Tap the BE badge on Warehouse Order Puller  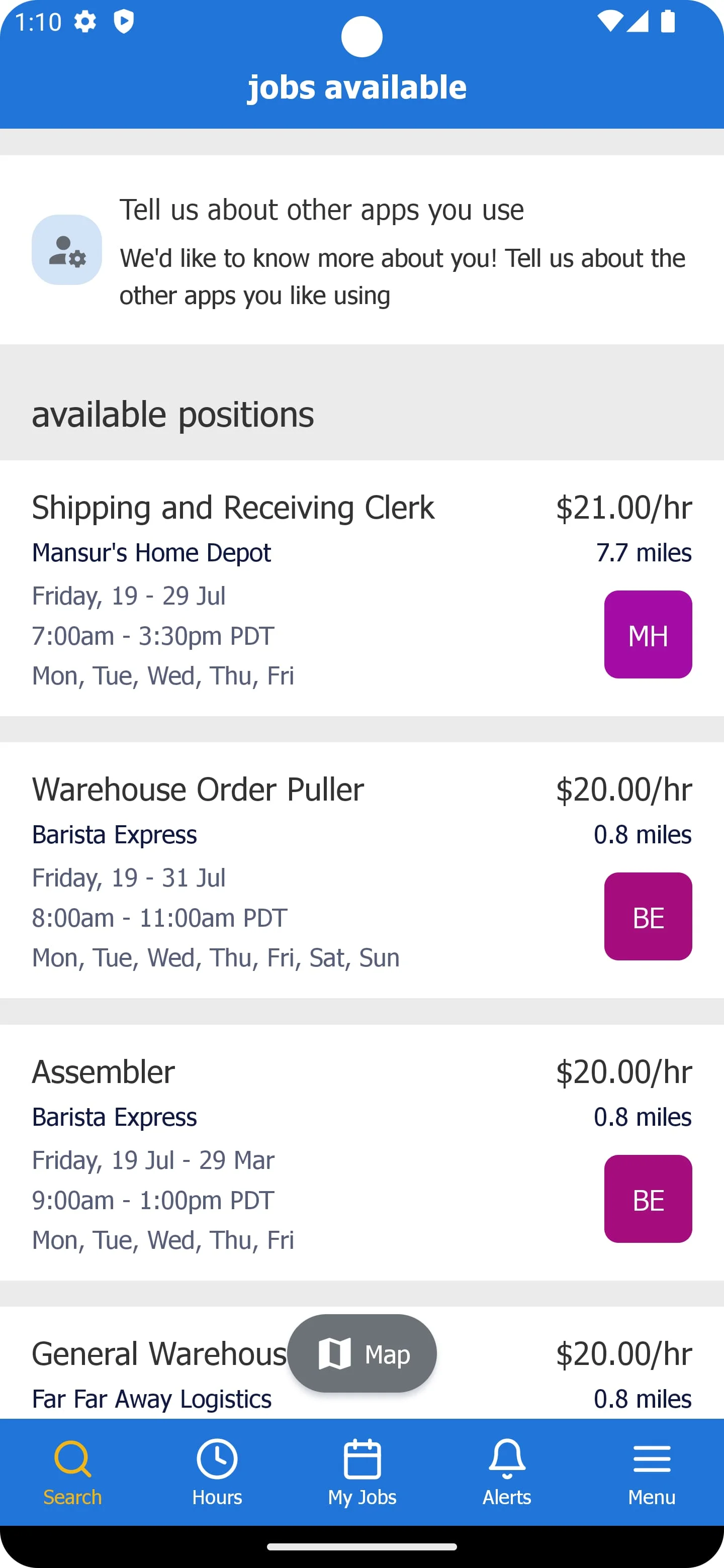648,916
